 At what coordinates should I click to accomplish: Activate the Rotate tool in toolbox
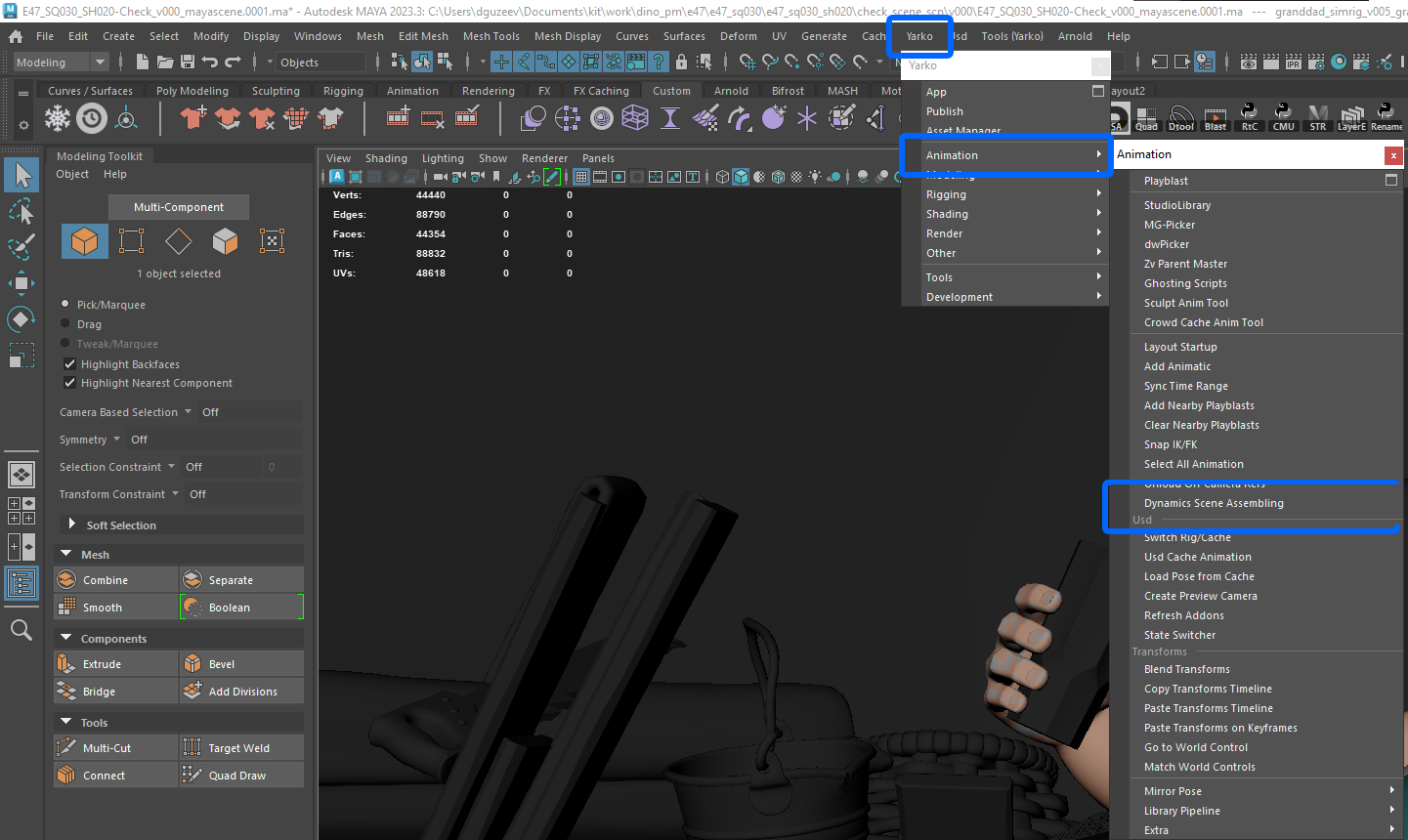21,319
